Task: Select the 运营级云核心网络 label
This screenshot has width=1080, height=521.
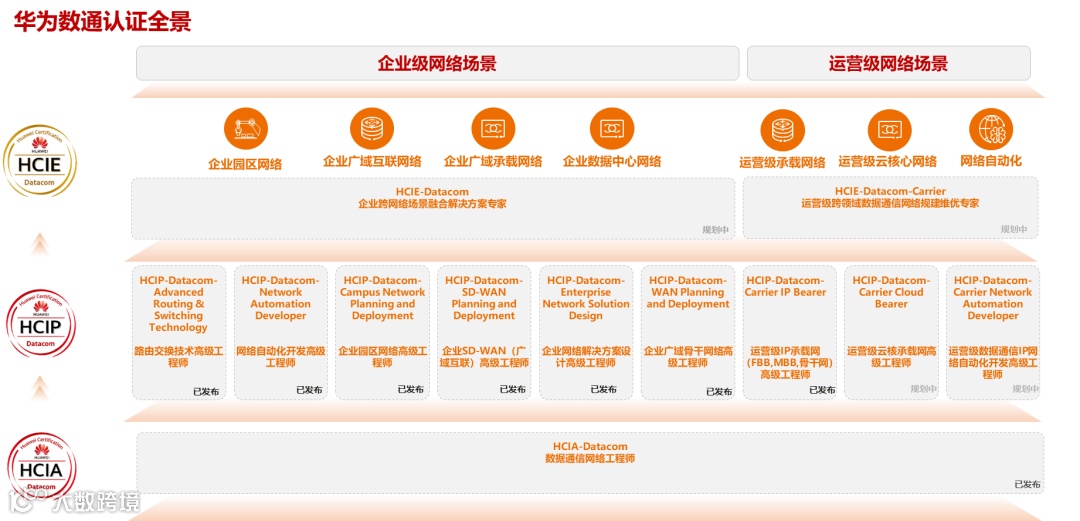Action: click(x=888, y=162)
